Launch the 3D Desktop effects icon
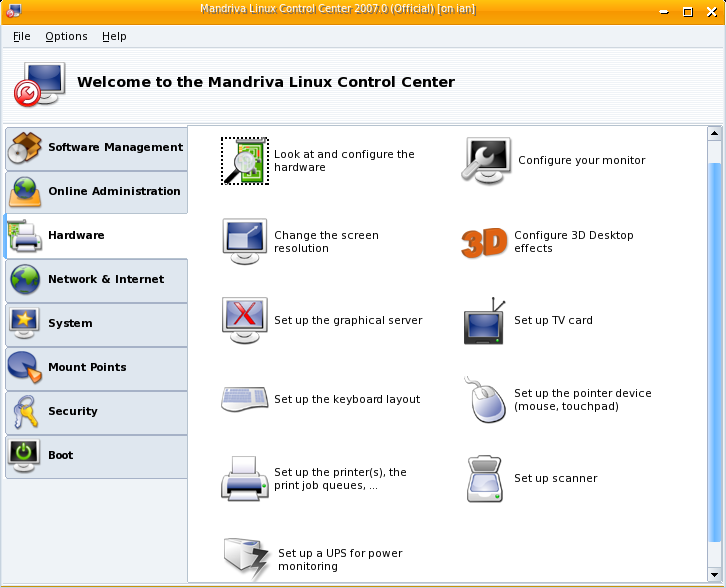The height and width of the screenshot is (588, 726). [485, 242]
